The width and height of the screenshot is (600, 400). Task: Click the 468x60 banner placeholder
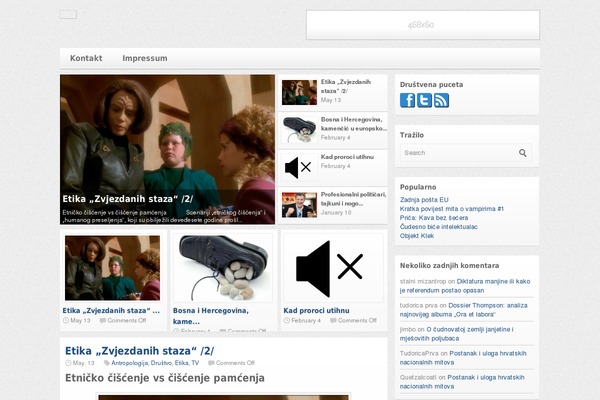(x=423, y=25)
